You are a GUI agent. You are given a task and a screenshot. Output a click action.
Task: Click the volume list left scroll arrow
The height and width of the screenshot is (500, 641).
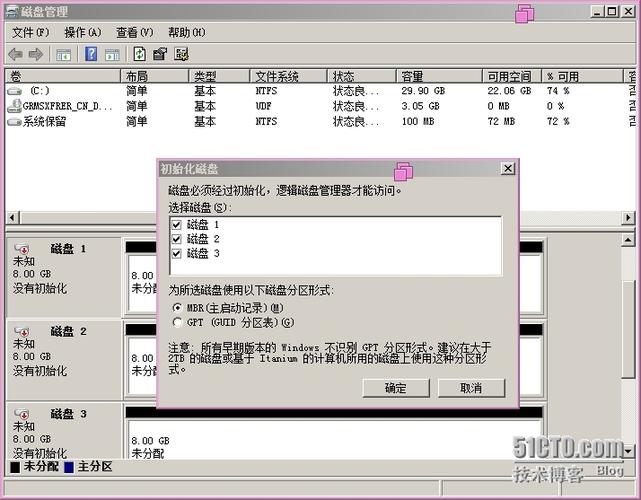(x=13, y=217)
